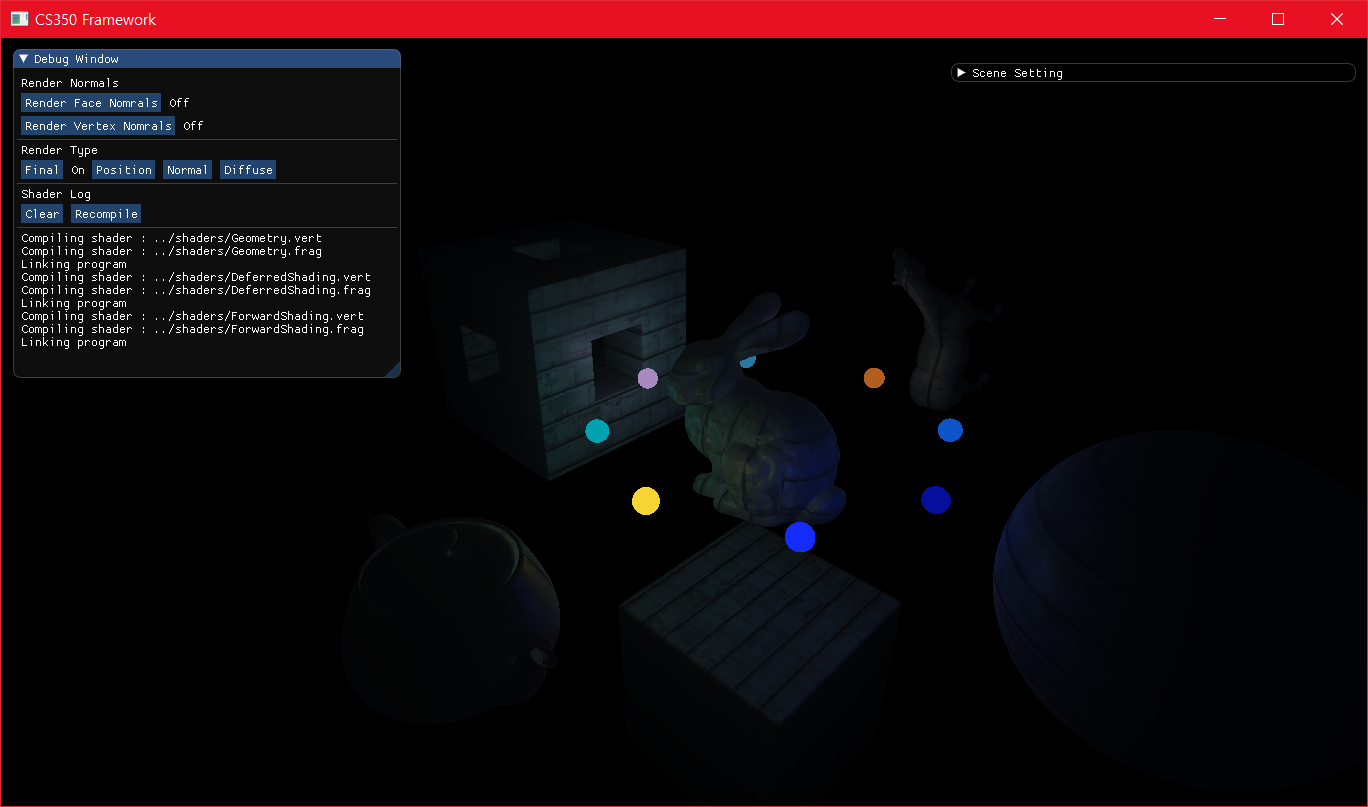Clear the shader log
The image size is (1368, 807).
click(42, 214)
